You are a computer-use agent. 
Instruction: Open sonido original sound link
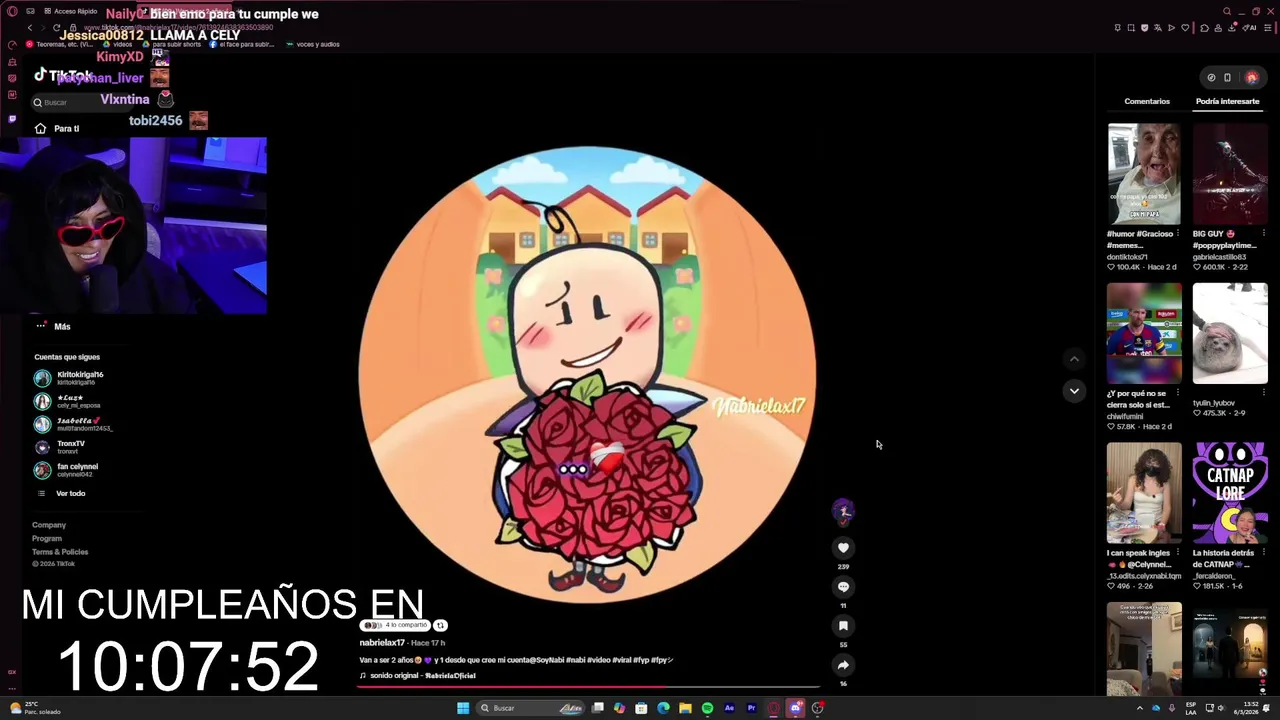418,676
